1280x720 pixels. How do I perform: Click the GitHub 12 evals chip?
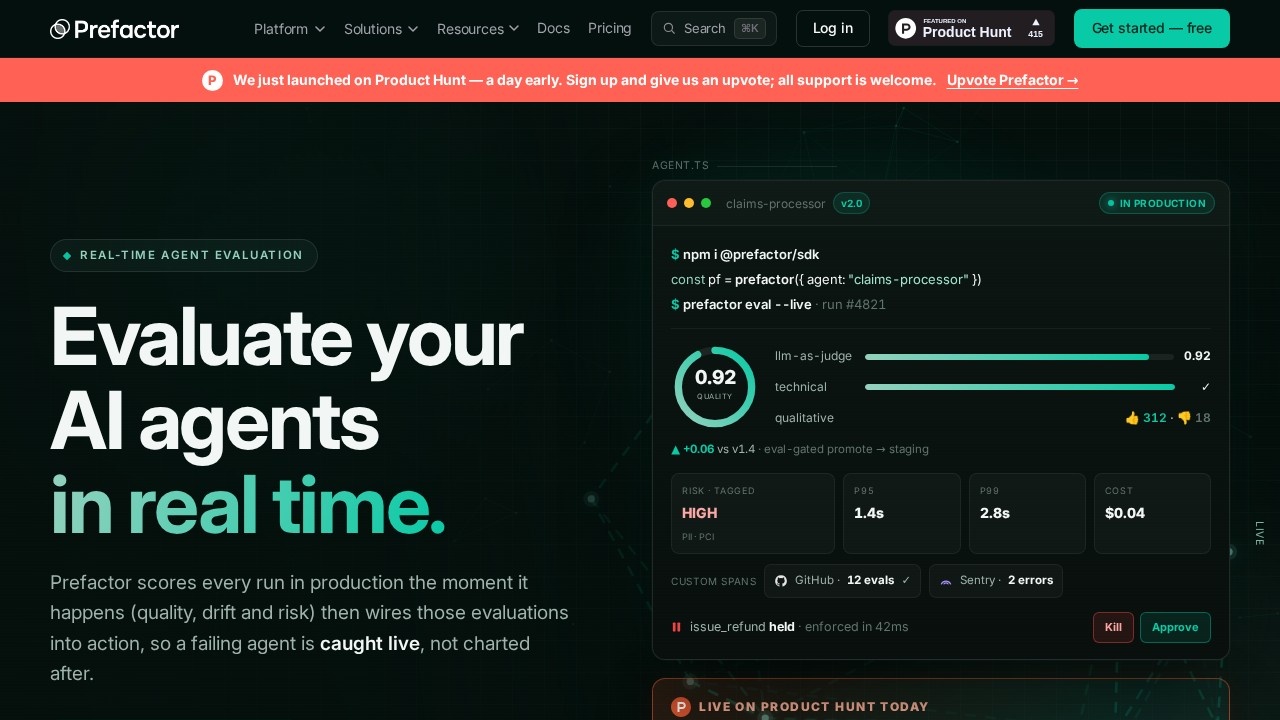click(842, 580)
